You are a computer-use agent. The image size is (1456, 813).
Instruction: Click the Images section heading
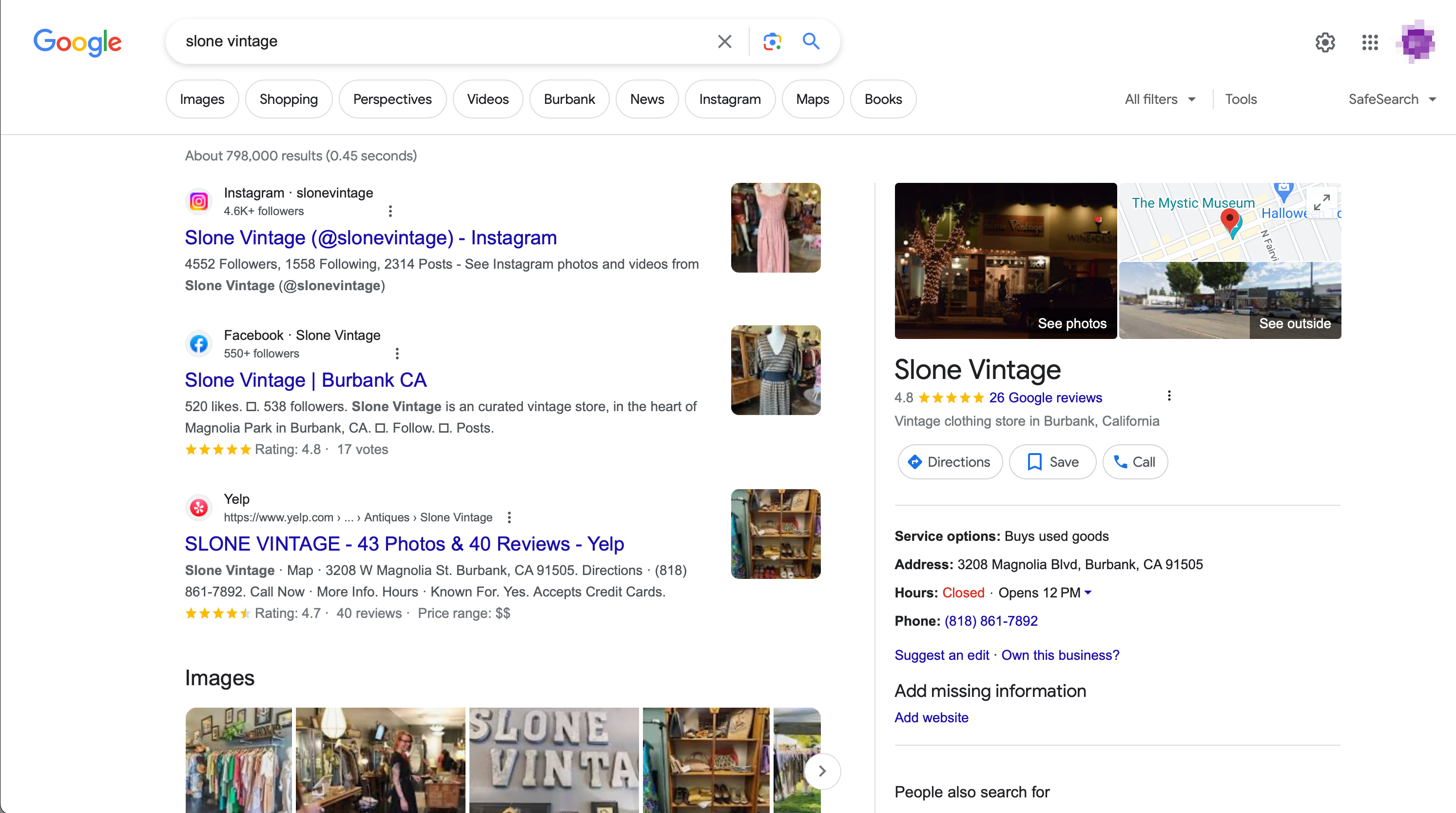click(x=219, y=677)
